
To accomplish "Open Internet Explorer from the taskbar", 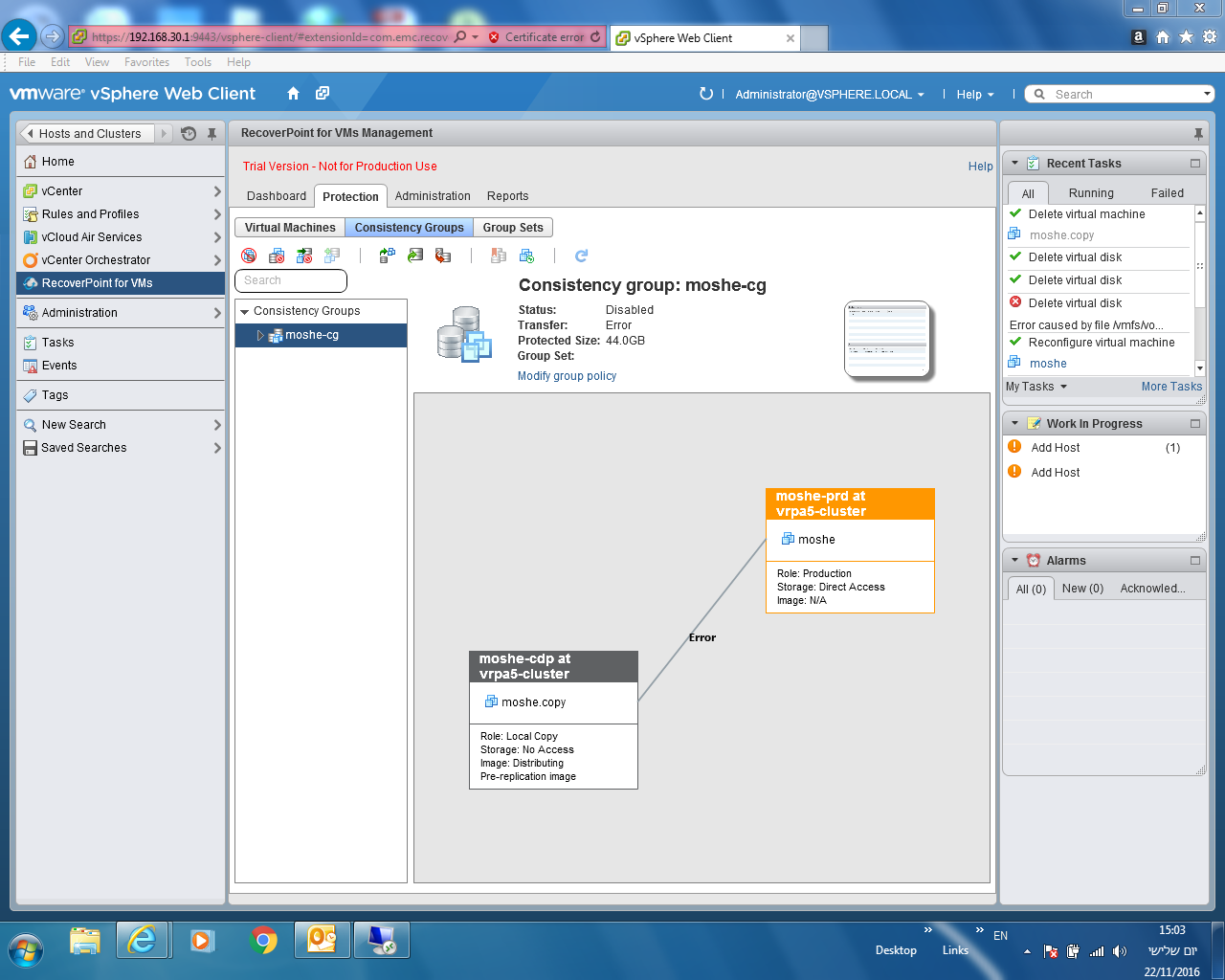I will [x=142, y=940].
